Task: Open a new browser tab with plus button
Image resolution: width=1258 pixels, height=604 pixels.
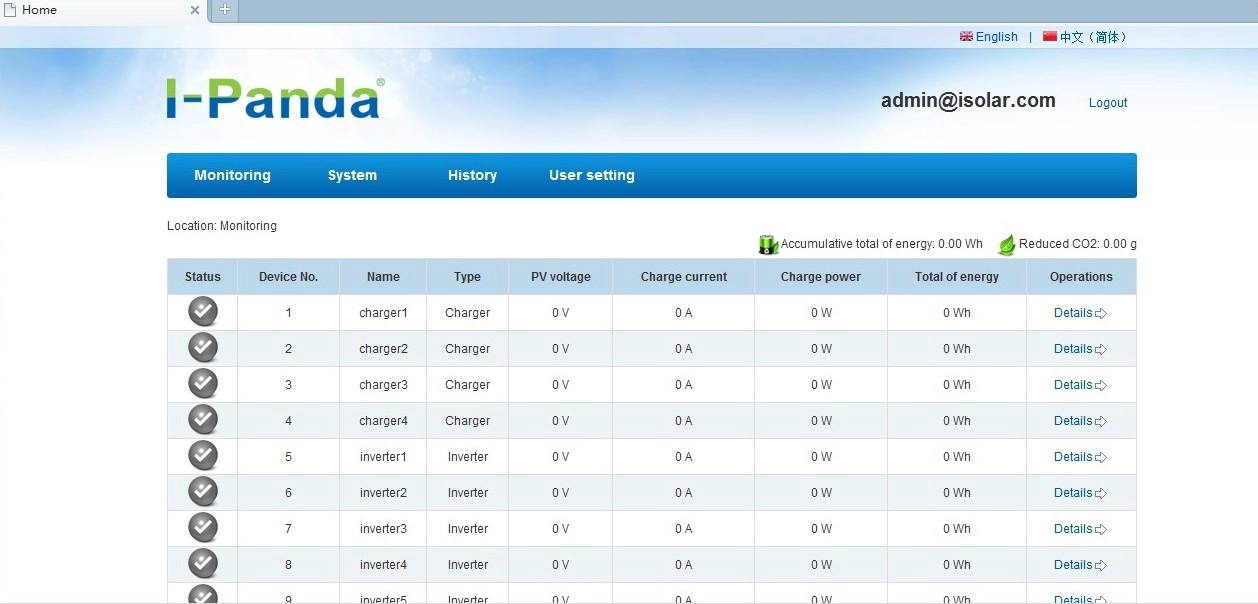Action: point(225,10)
